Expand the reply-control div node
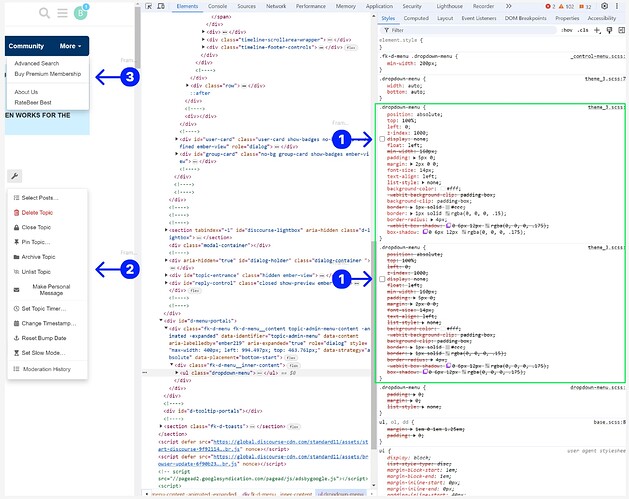629x499 pixels. 166,283
